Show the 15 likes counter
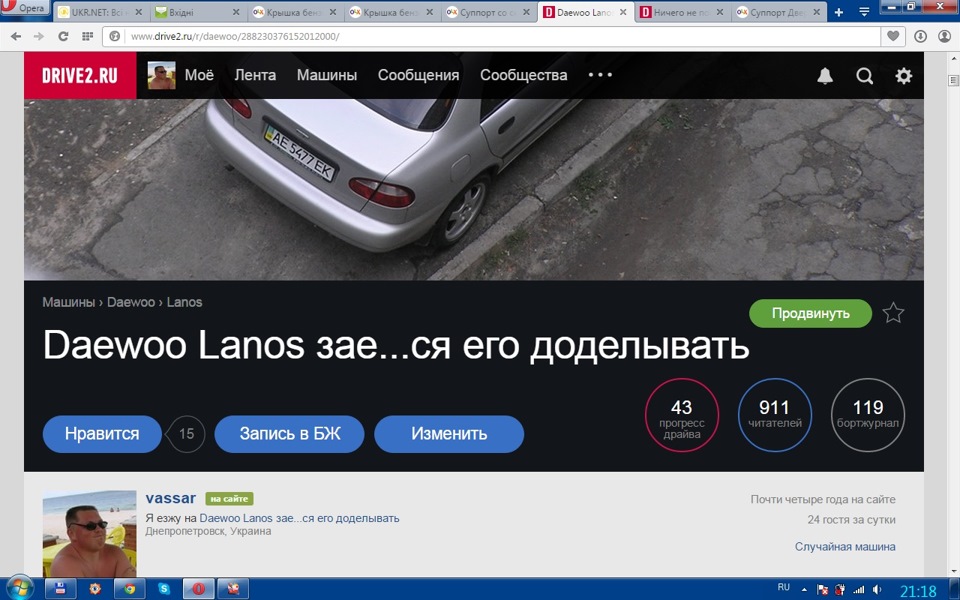This screenshot has width=960, height=600. [x=186, y=433]
